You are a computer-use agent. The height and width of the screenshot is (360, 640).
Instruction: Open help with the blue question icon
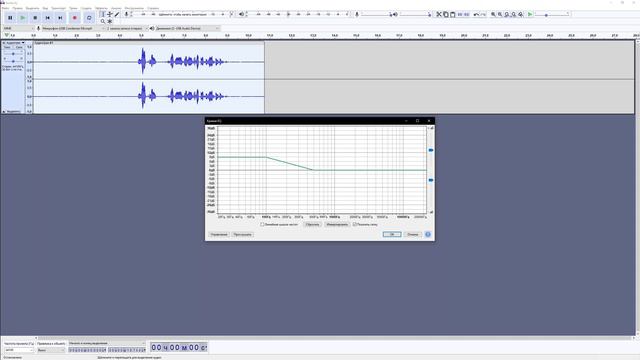(x=428, y=234)
